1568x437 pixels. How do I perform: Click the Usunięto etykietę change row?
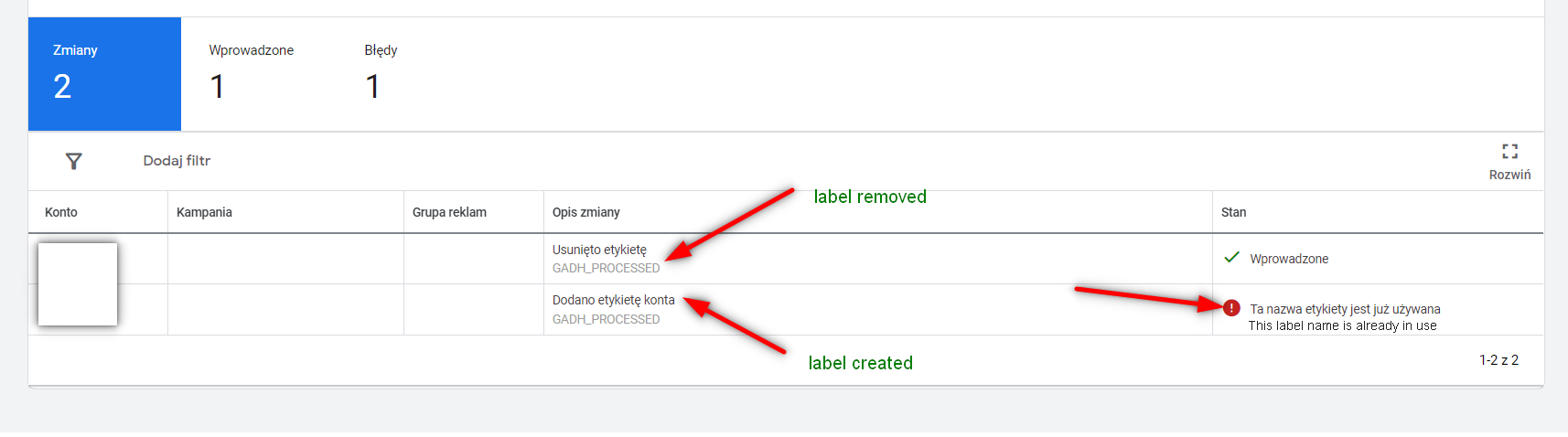coord(599,250)
